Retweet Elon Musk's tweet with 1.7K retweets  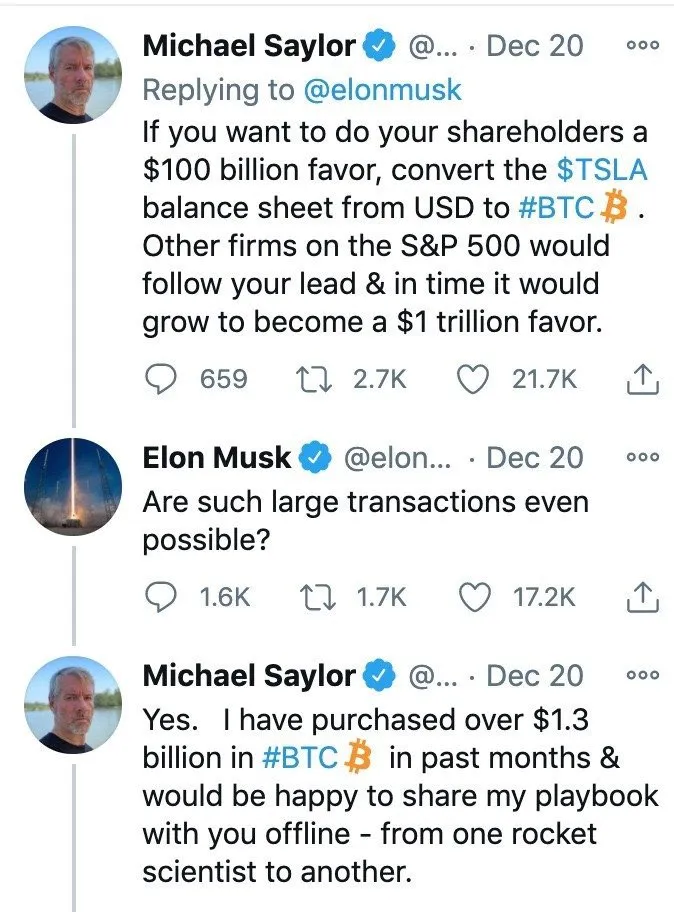point(317,597)
